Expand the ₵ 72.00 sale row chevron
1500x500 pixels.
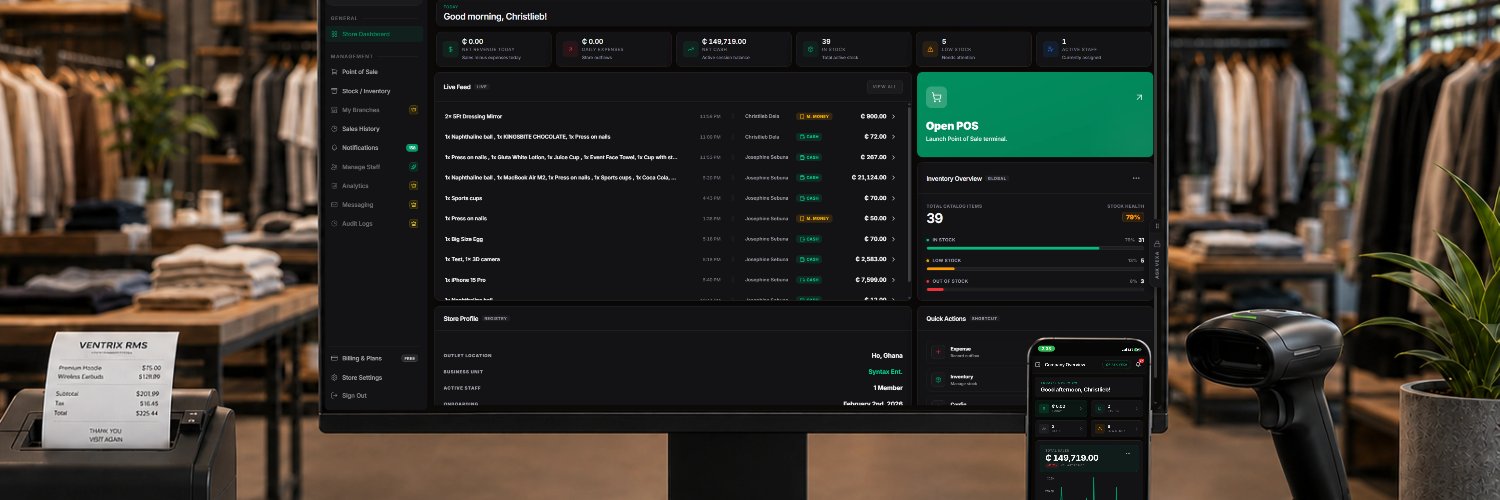point(893,136)
